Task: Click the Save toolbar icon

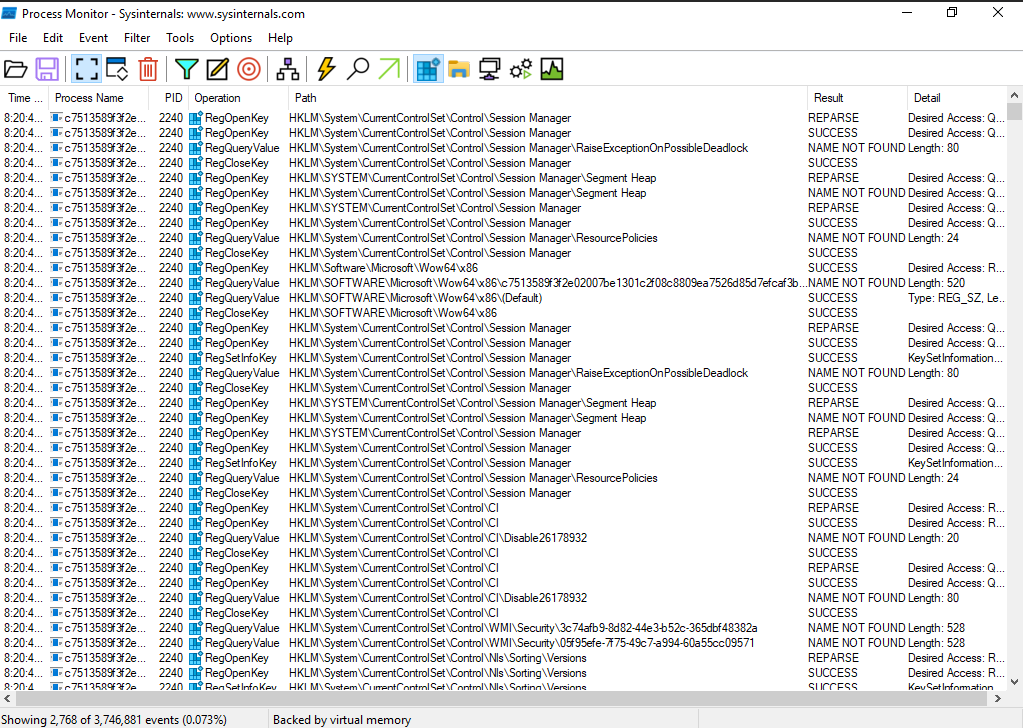Action: click(47, 69)
